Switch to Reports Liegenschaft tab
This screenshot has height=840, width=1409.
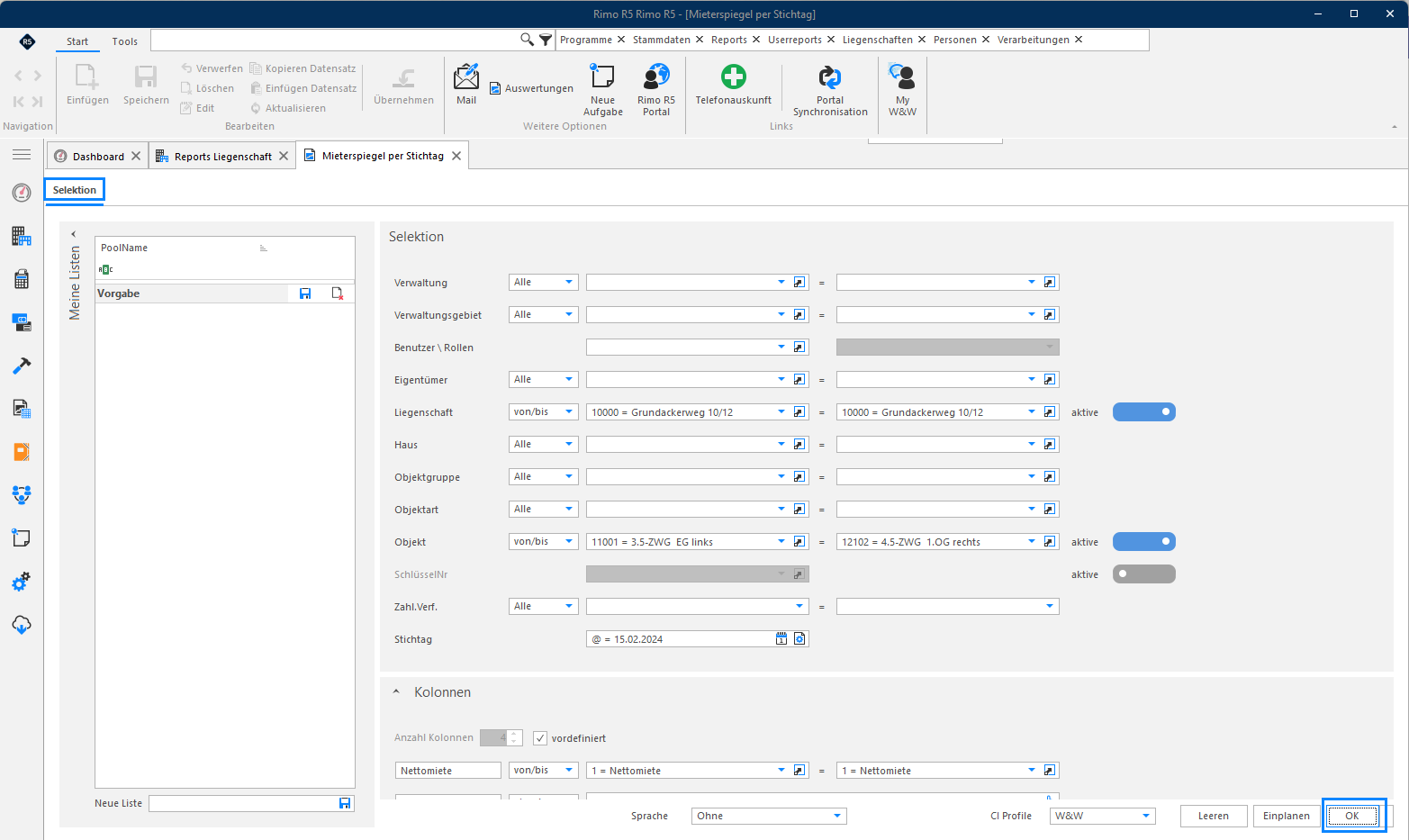click(222, 157)
